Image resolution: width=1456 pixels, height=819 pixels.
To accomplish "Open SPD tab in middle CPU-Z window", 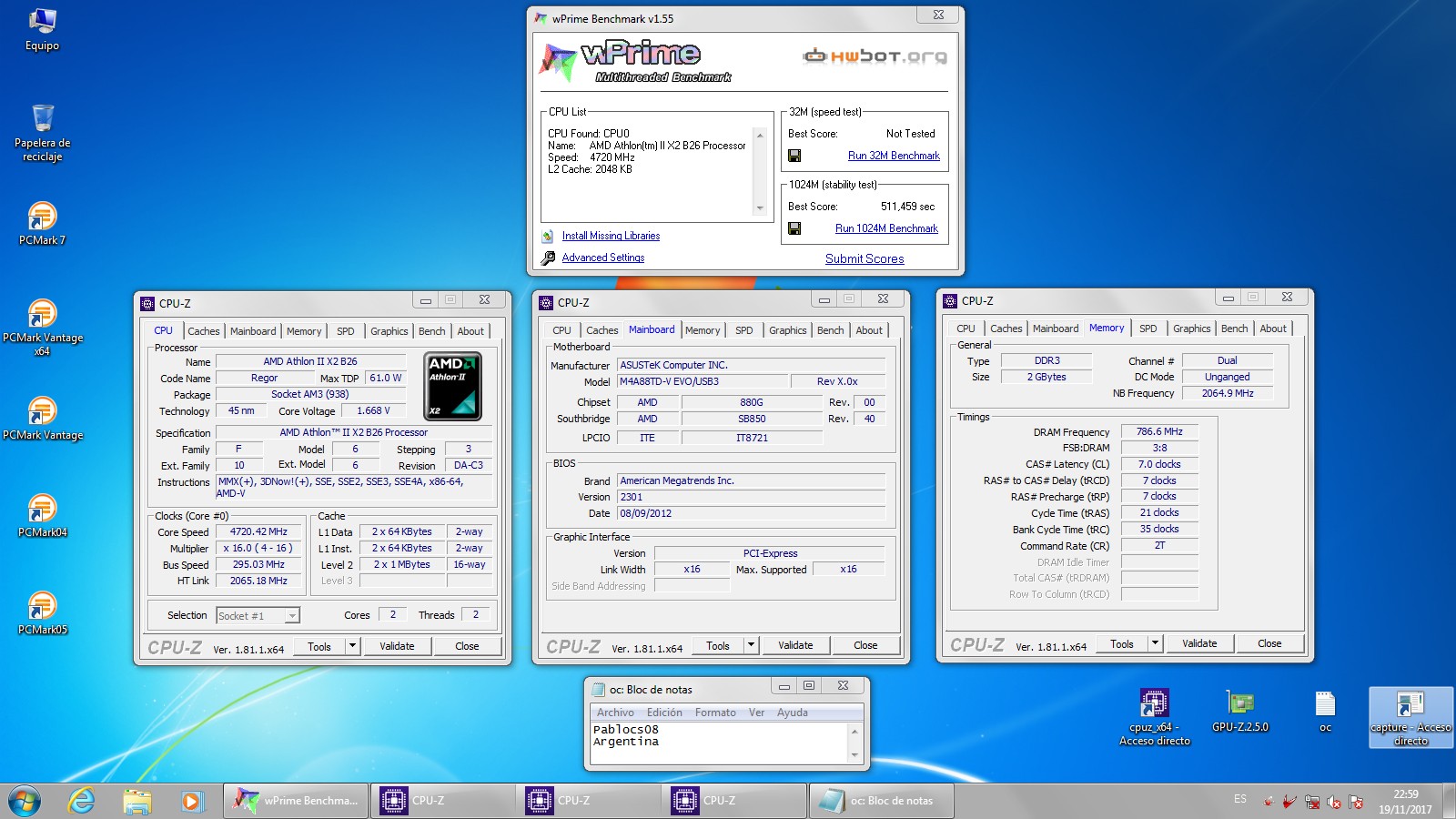I will point(744,330).
